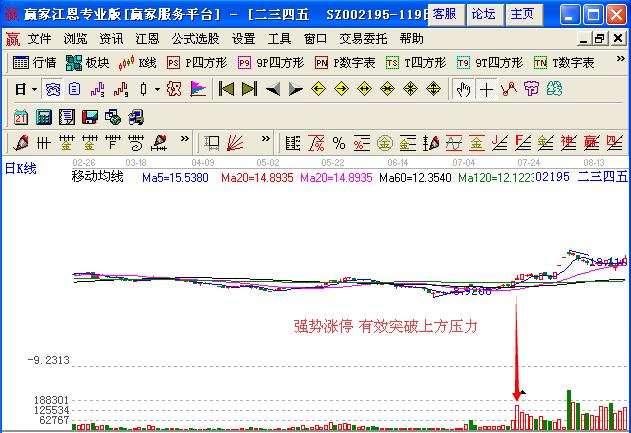Click the calendar date icon
Screen dimensions: 631x433
tap(21, 116)
